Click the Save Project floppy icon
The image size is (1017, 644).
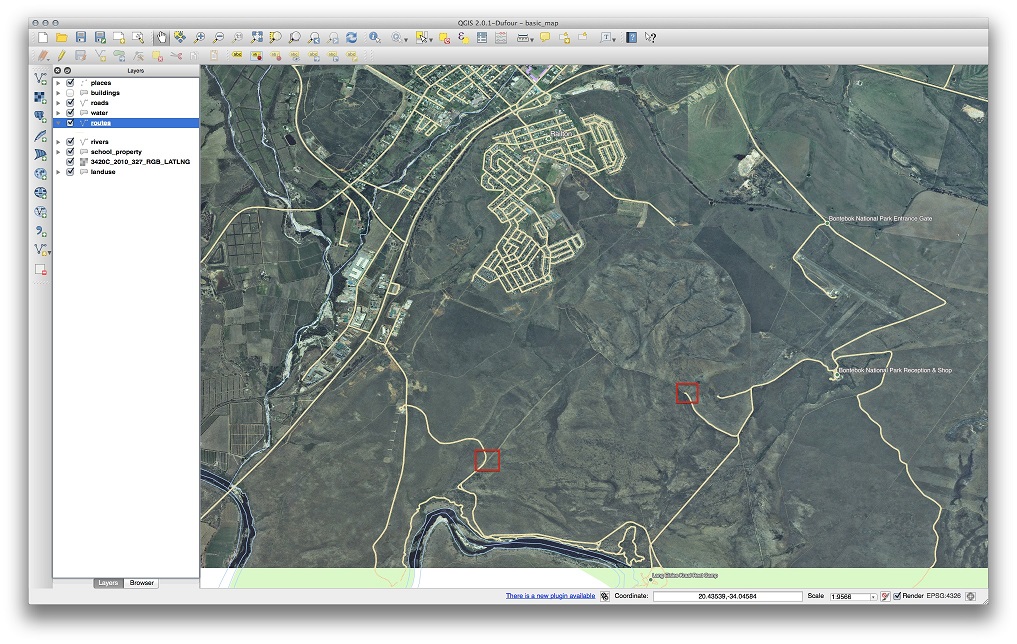[81, 37]
